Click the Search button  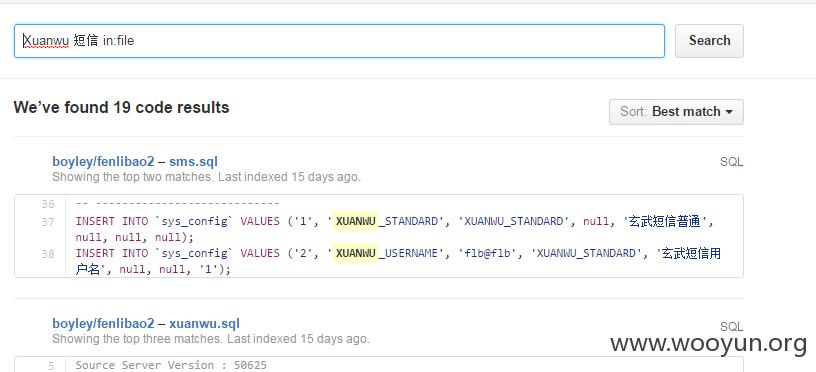(709, 41)
